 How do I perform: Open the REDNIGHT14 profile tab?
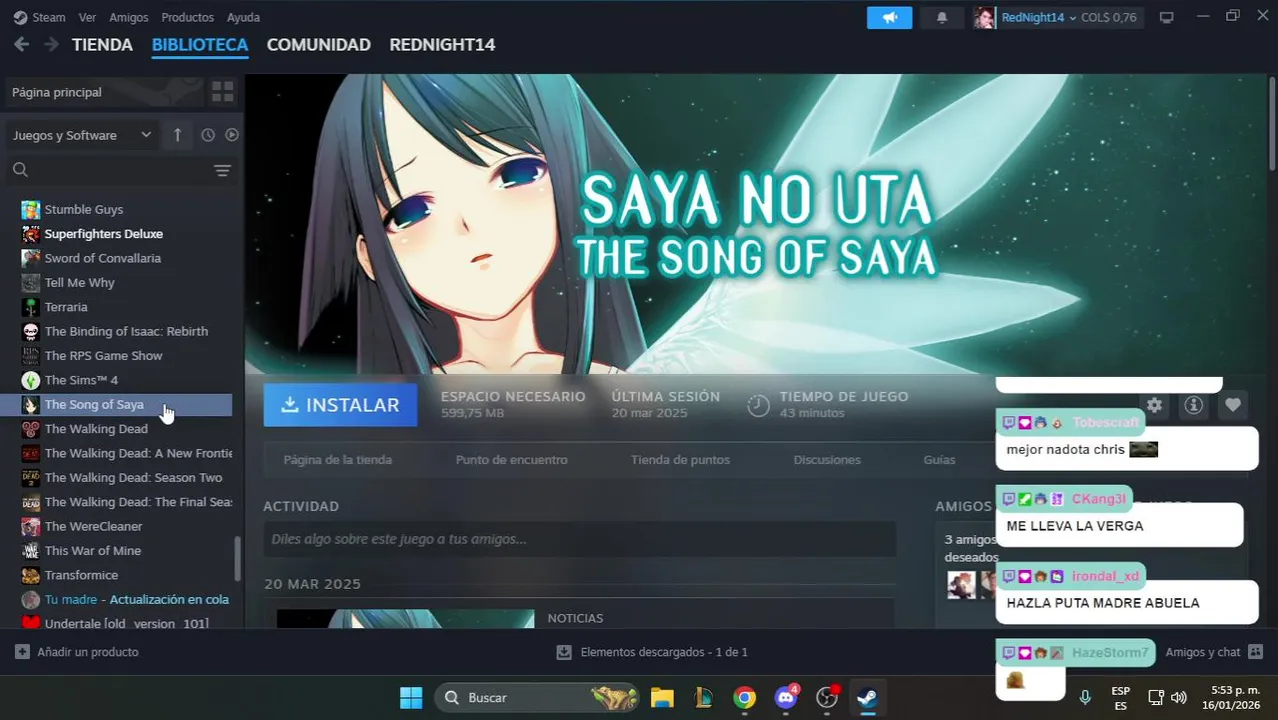pyautogui.click(x=442, y=44)
